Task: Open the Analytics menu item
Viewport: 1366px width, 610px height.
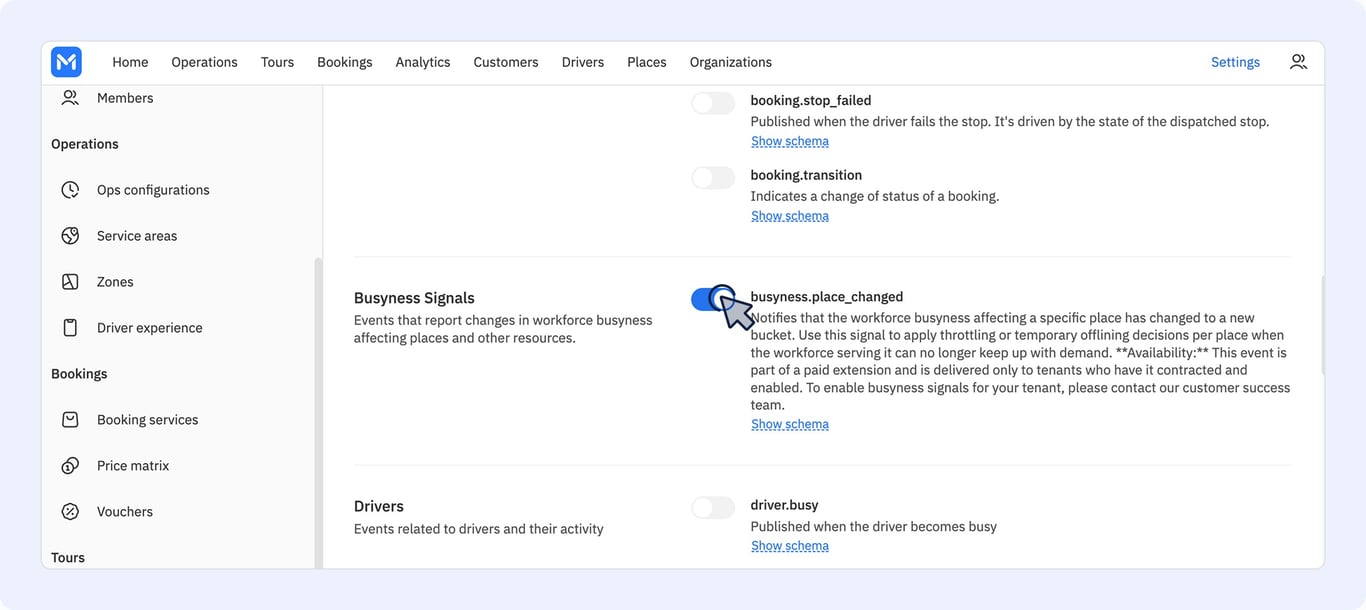Action: click(423, 62)
